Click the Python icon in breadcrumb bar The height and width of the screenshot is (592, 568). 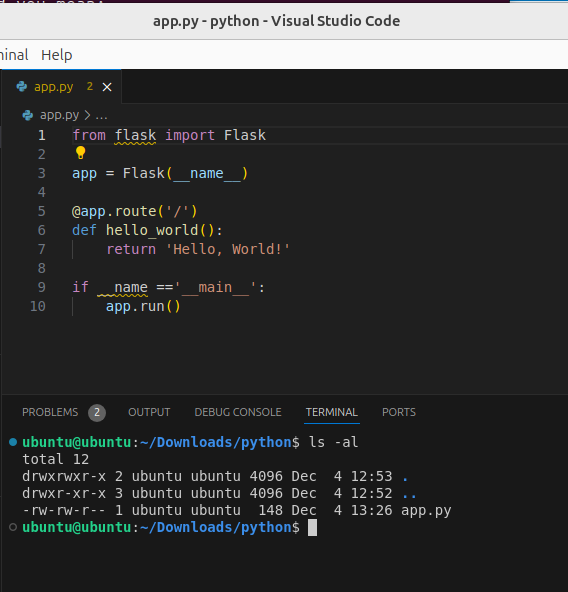click(x=28, y=115)
